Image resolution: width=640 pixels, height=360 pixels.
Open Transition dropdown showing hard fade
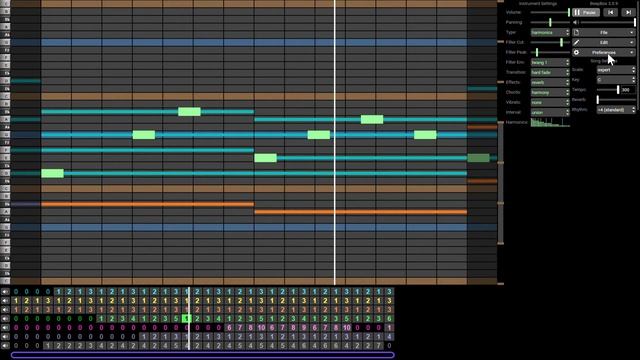(550, 72)
